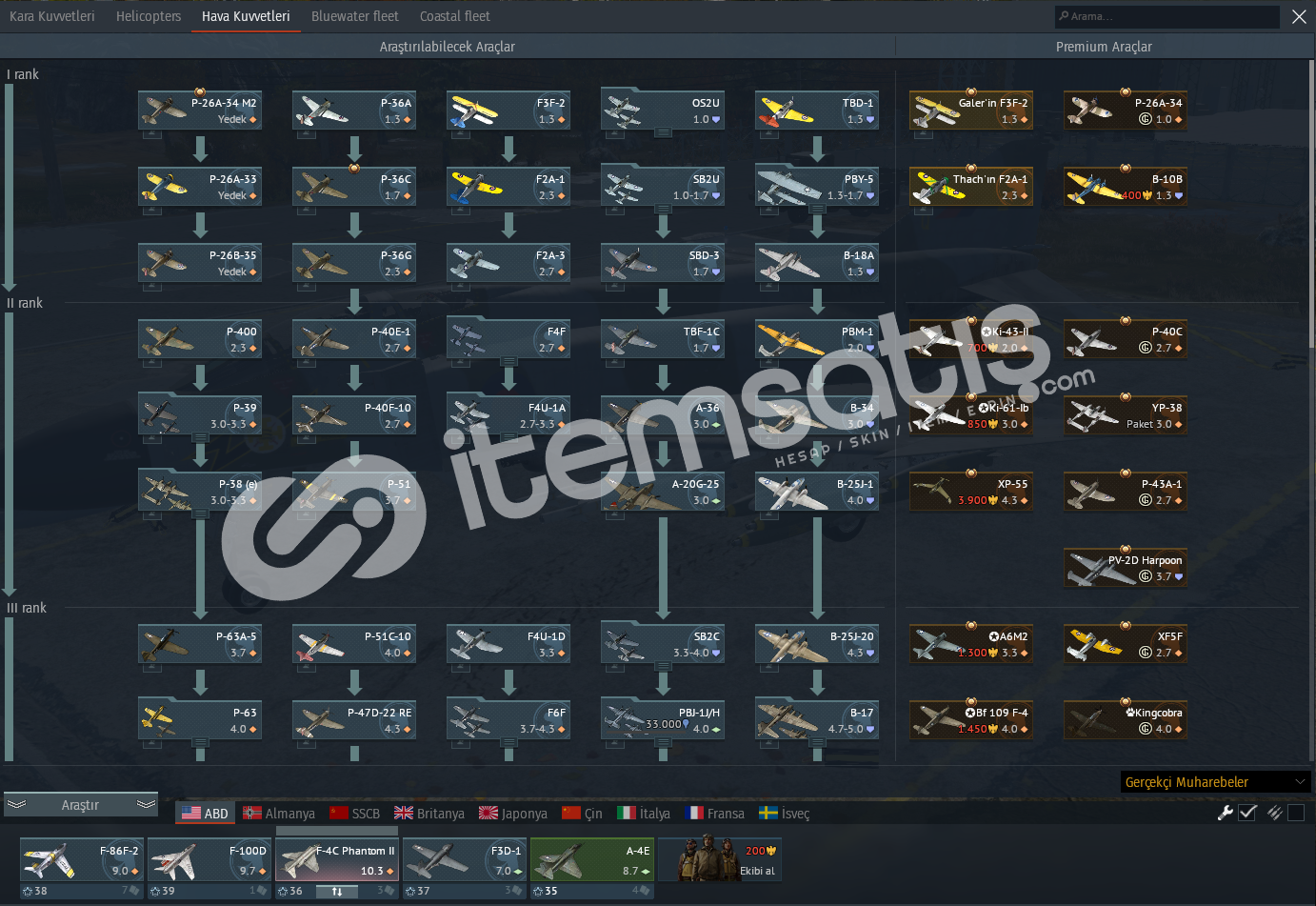
Task: Select the P-36A aircraft card
Action: click(x=354, y=111)
